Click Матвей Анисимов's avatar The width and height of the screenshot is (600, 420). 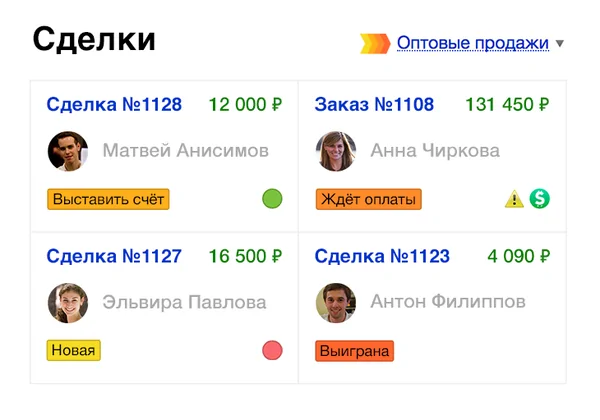coord(68,151)
